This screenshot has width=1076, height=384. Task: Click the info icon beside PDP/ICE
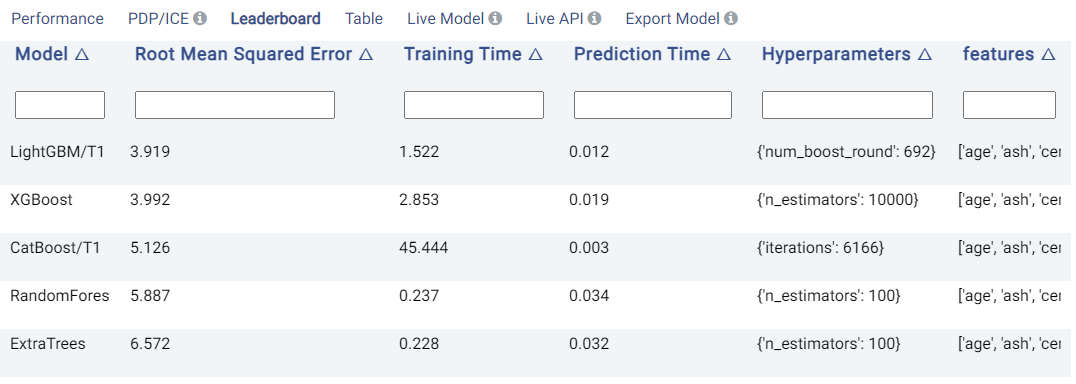point(200,19)
